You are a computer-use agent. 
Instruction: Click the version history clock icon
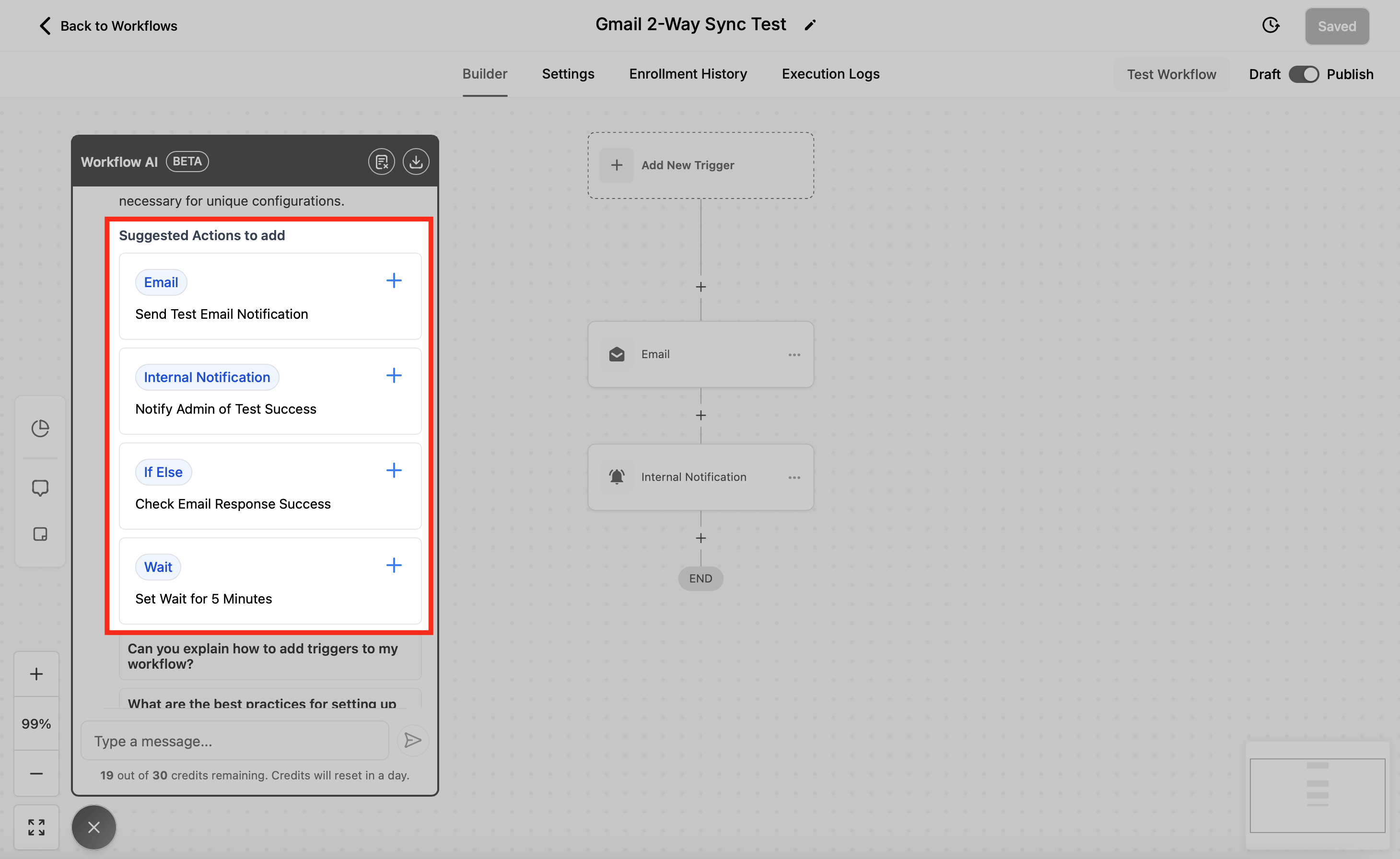pyautogui.click(x=1271, y=25)
